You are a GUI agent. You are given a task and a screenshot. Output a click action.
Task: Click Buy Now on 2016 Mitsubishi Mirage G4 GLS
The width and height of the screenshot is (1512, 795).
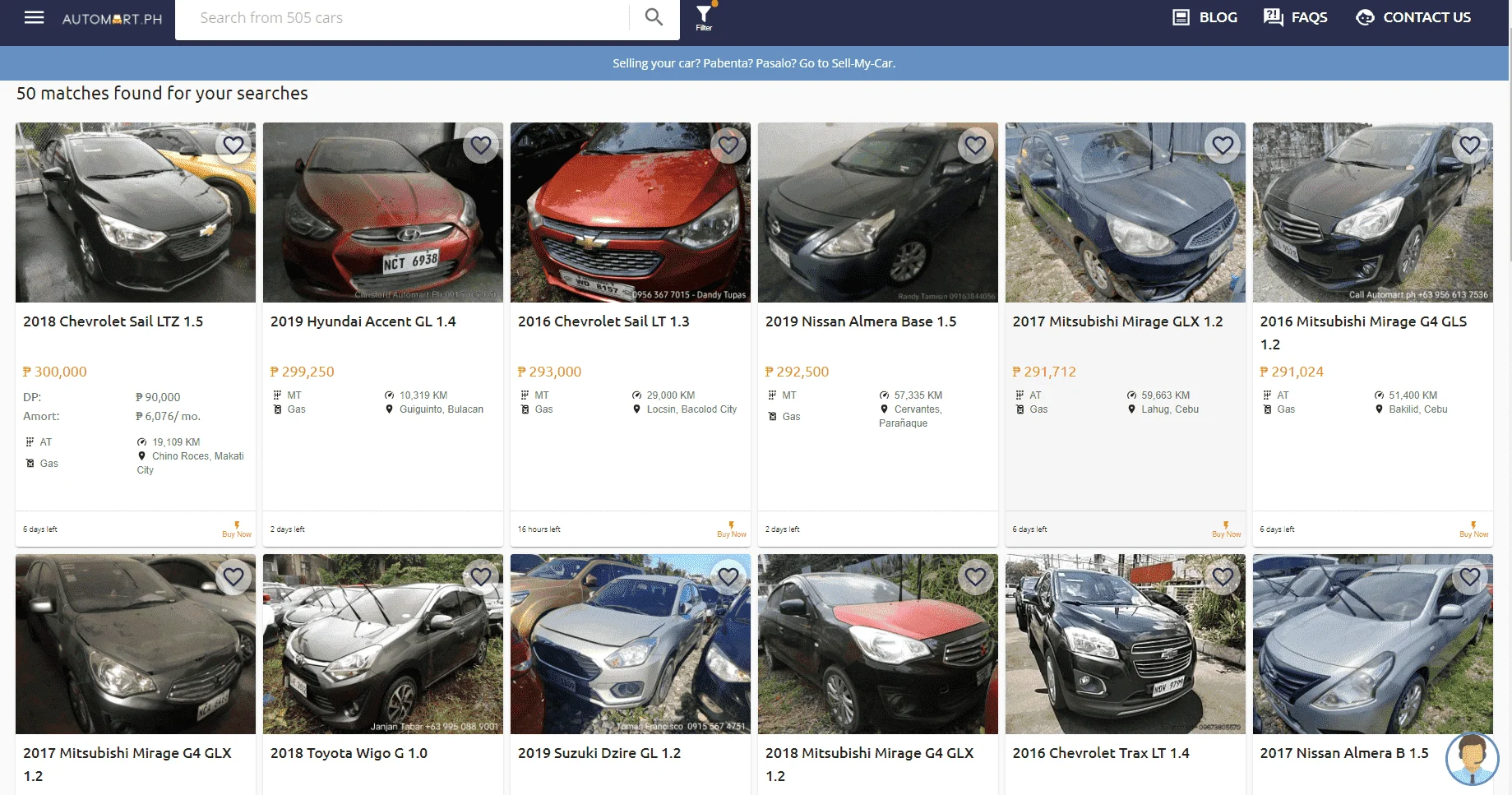click(1474, 529)
